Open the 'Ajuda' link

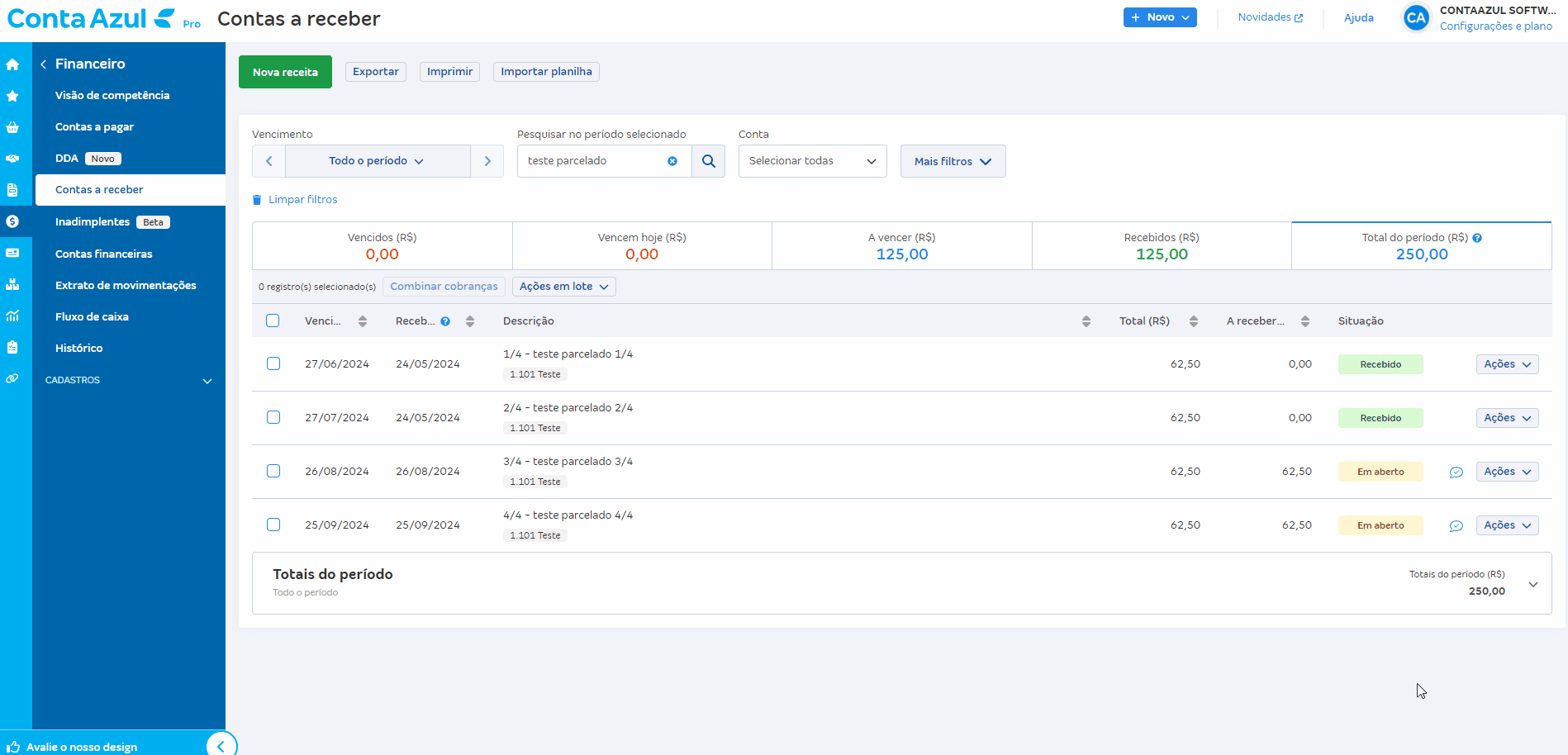point(1359,17)
